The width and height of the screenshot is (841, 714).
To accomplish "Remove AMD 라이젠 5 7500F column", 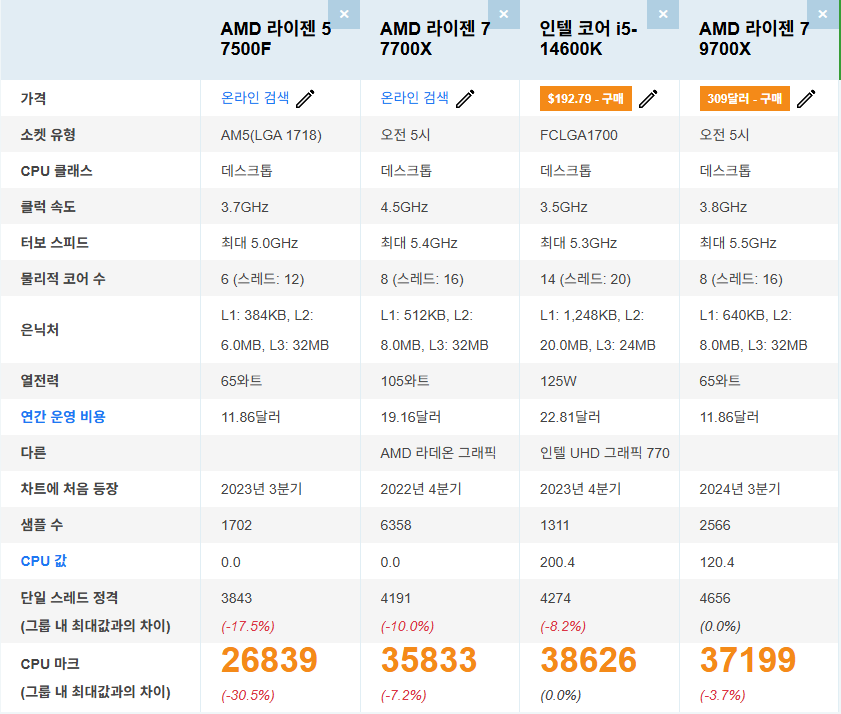I will click(x=344, y=14).
